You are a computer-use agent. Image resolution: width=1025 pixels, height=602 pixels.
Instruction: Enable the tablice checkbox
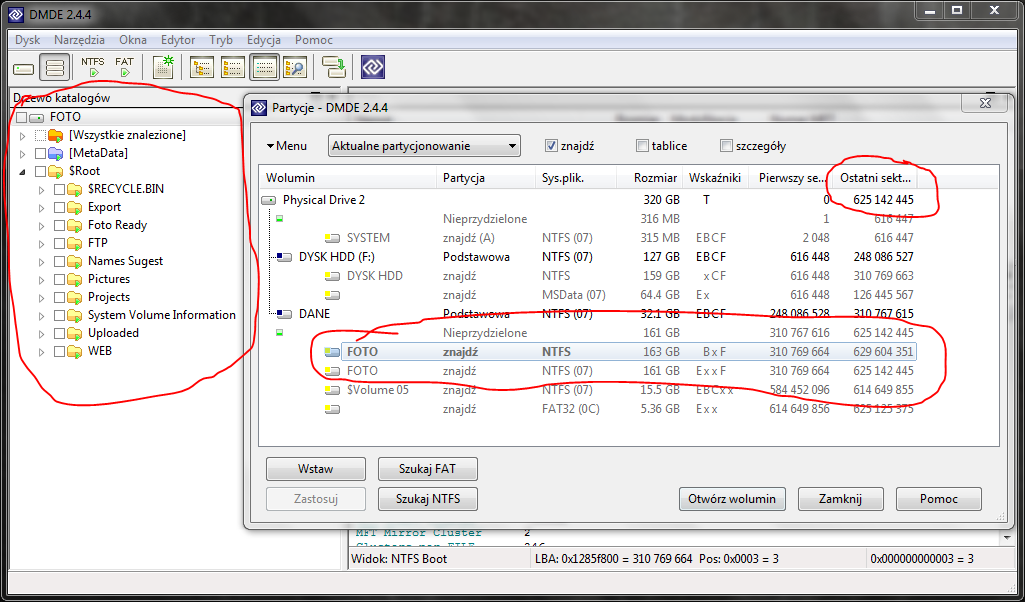click(642, 146)
